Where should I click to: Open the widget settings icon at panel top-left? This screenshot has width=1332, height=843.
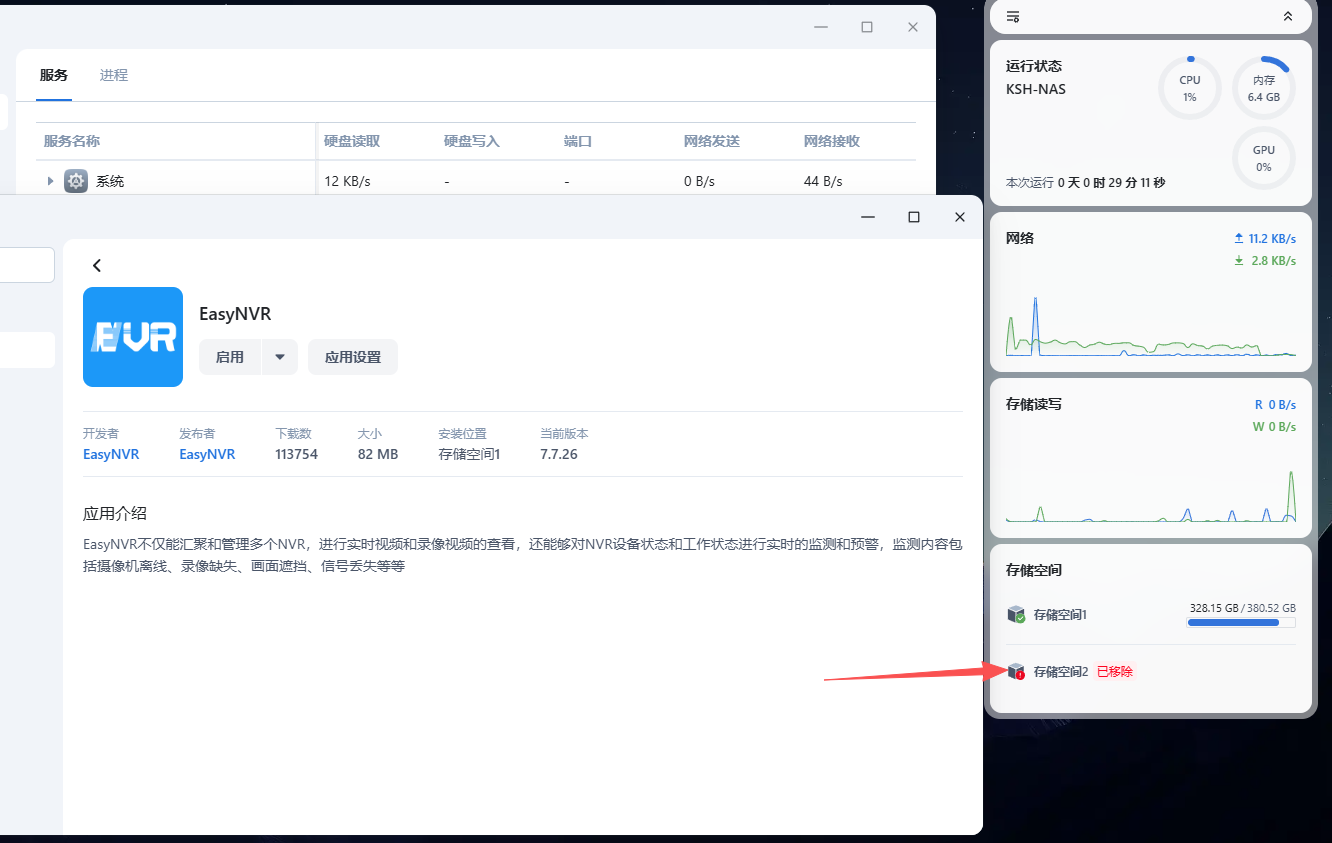pos(1013,17)
